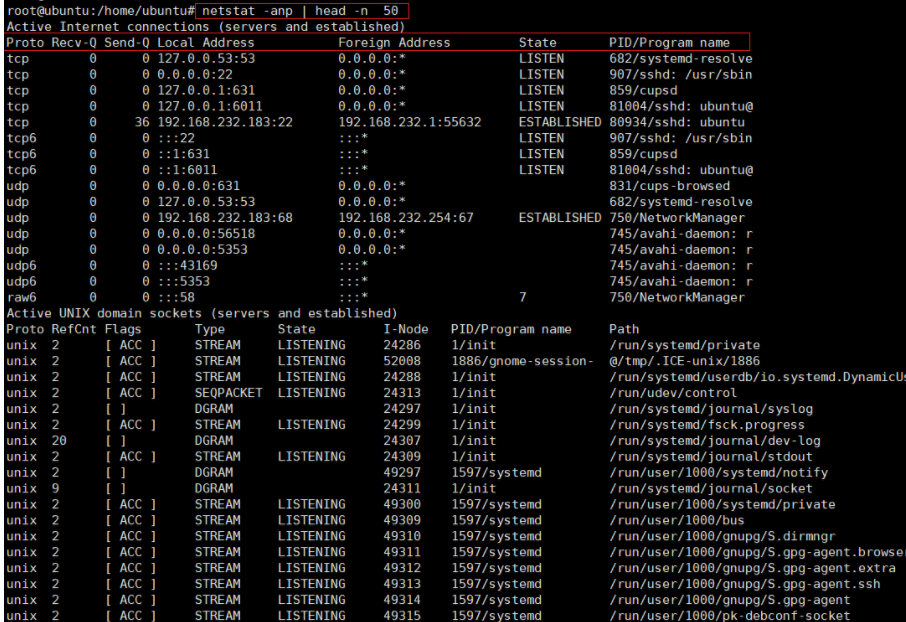Image resolution: width=906 pixels, height=622 pixels.
Task: Click the /run/systemd/journal/socket path
Action: pos(711,488)
